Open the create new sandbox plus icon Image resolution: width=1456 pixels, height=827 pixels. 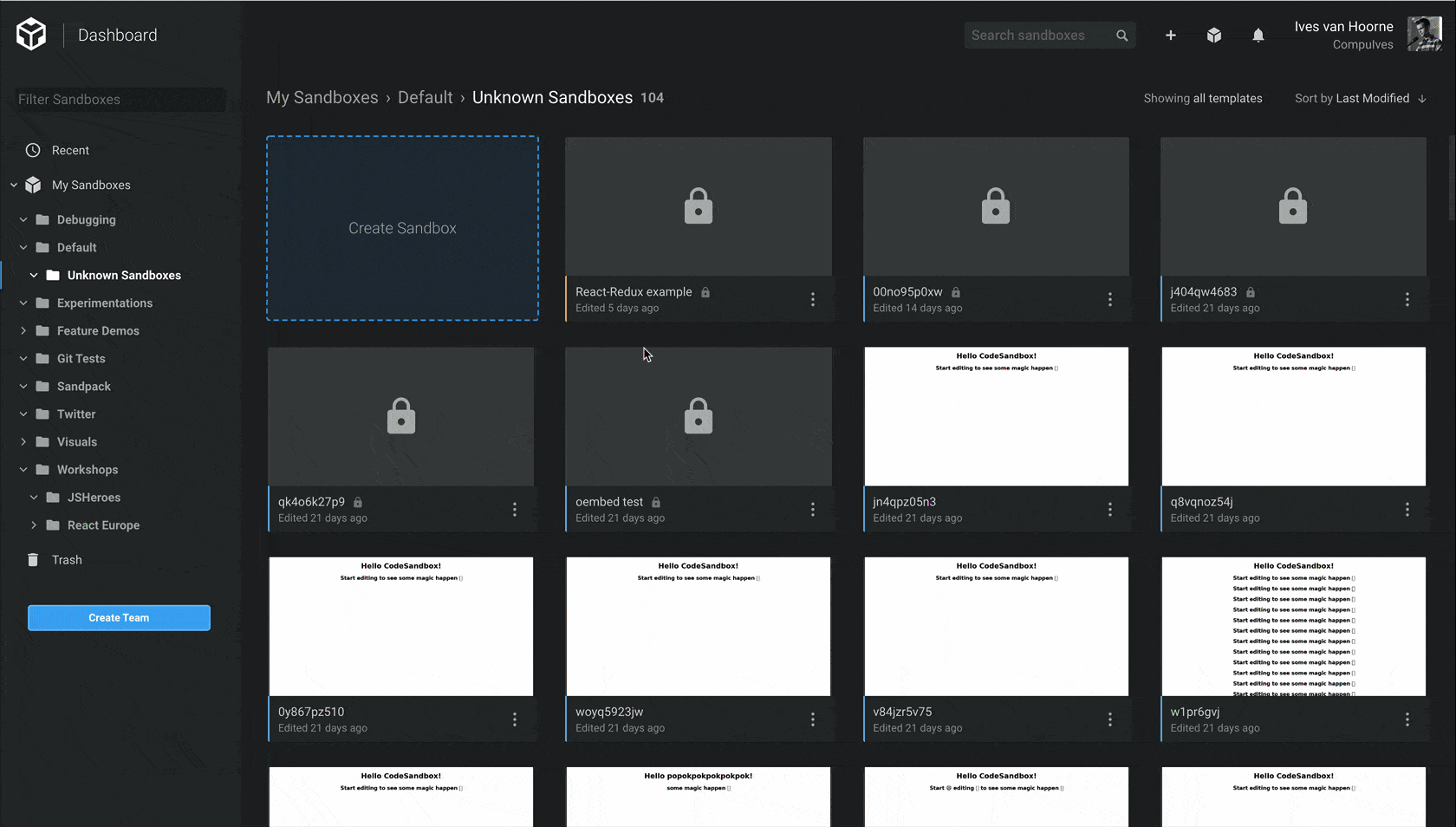[x=1171, y=36]
